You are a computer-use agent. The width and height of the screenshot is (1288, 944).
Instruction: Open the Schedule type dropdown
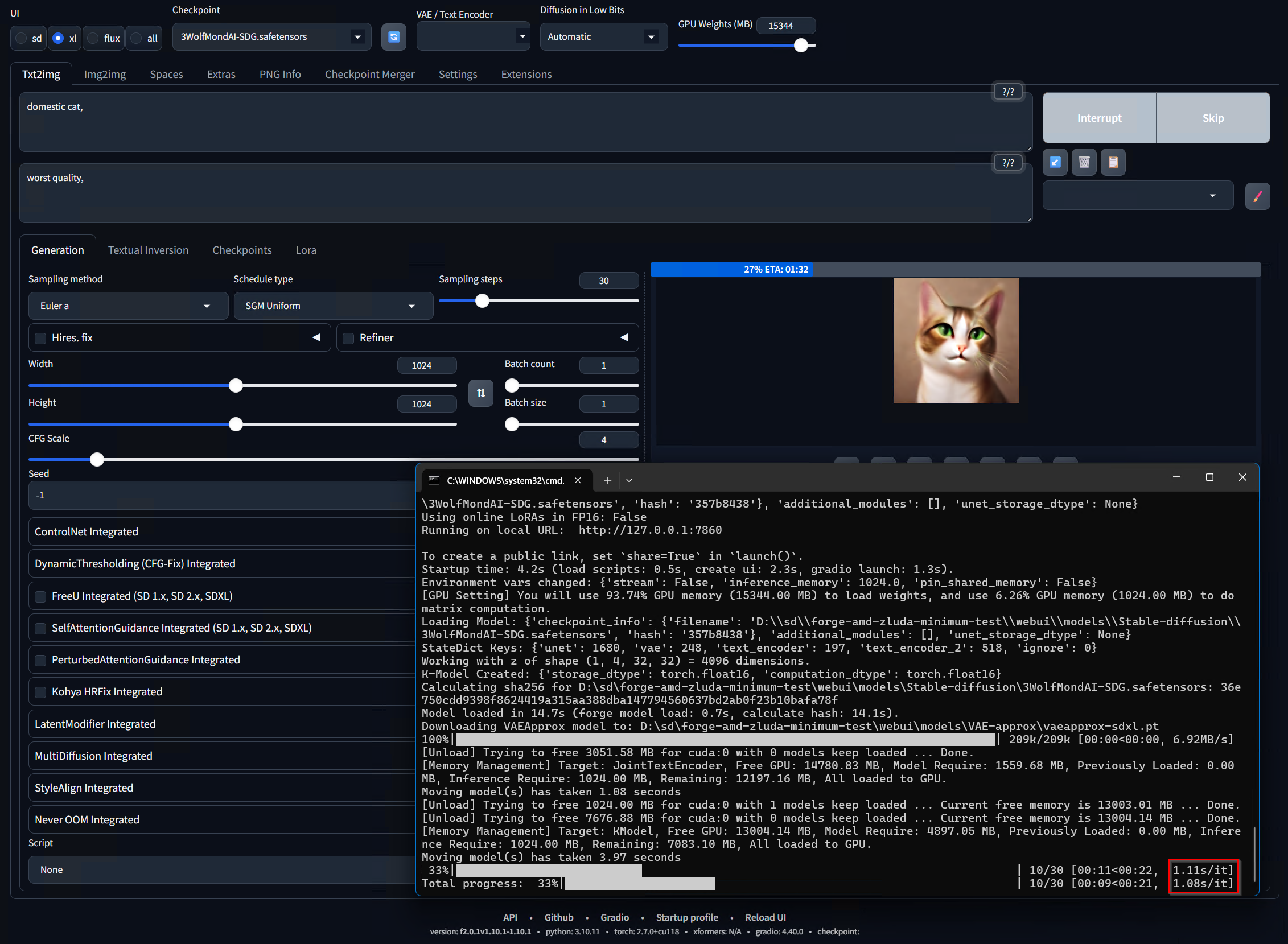pyautogui.click(x=333, y=306)
